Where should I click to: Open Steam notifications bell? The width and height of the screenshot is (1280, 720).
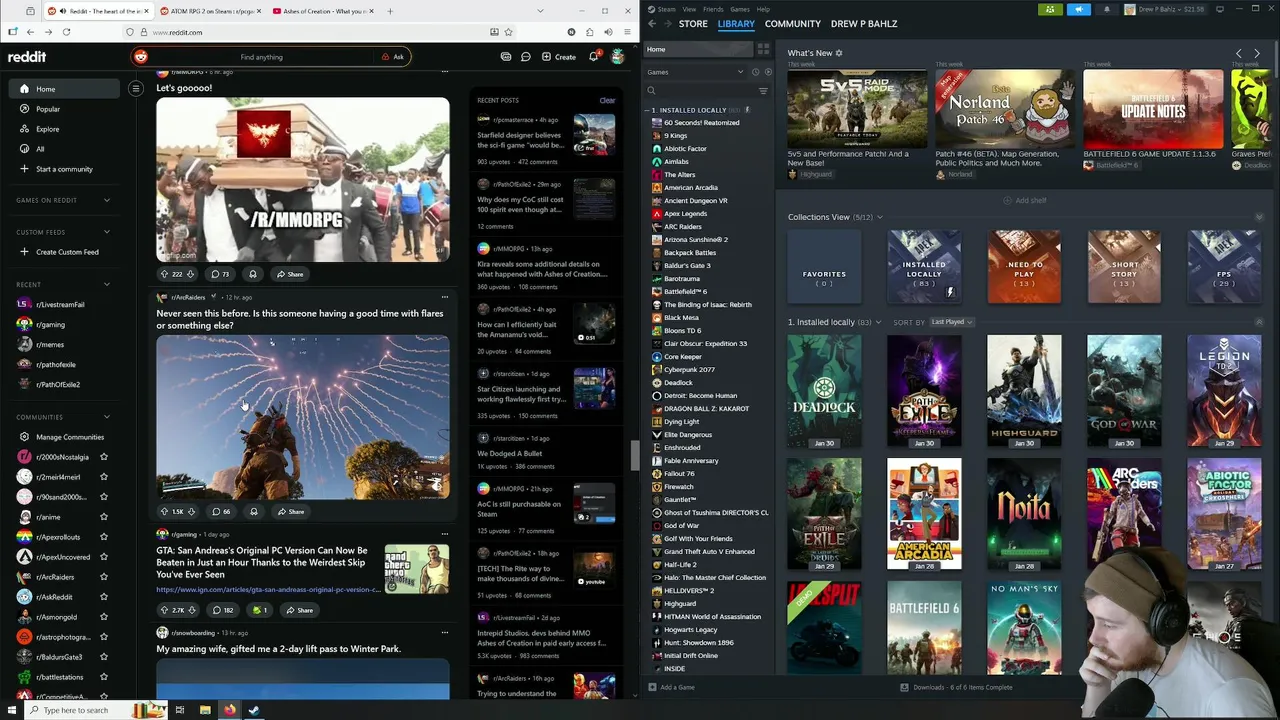point(1107,9)
